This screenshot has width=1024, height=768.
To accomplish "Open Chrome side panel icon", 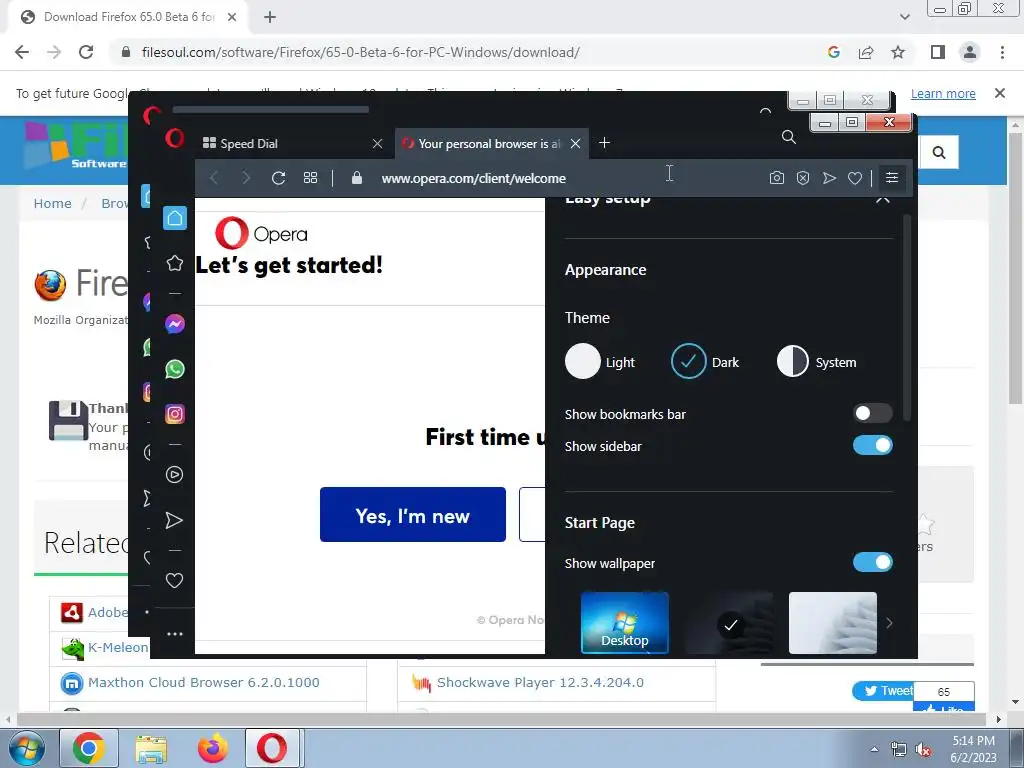I will (938, 52).
